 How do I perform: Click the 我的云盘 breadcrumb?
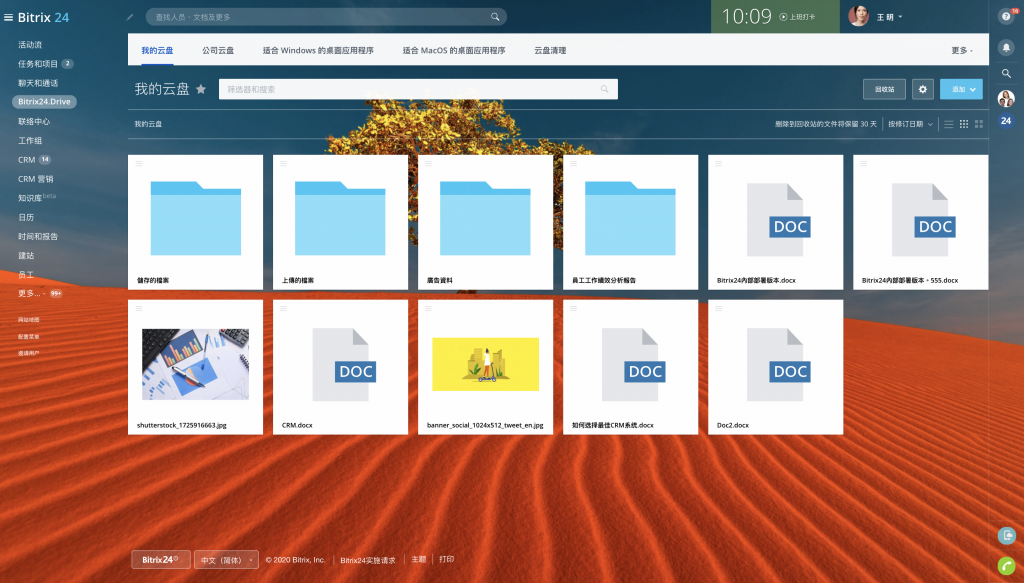(148, 124)
